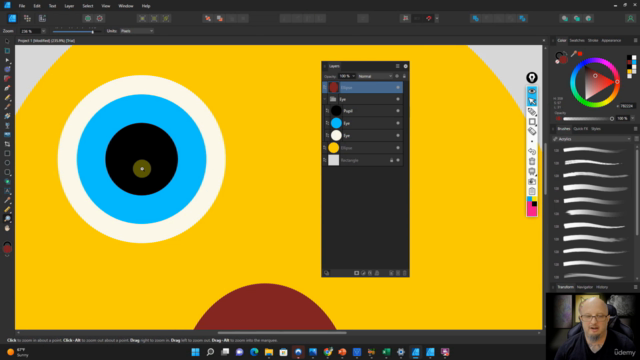The width and height of the screenshot is (640, 360).
Task: Toggle the layer lock in Layers header
Action: pos(404,76)
